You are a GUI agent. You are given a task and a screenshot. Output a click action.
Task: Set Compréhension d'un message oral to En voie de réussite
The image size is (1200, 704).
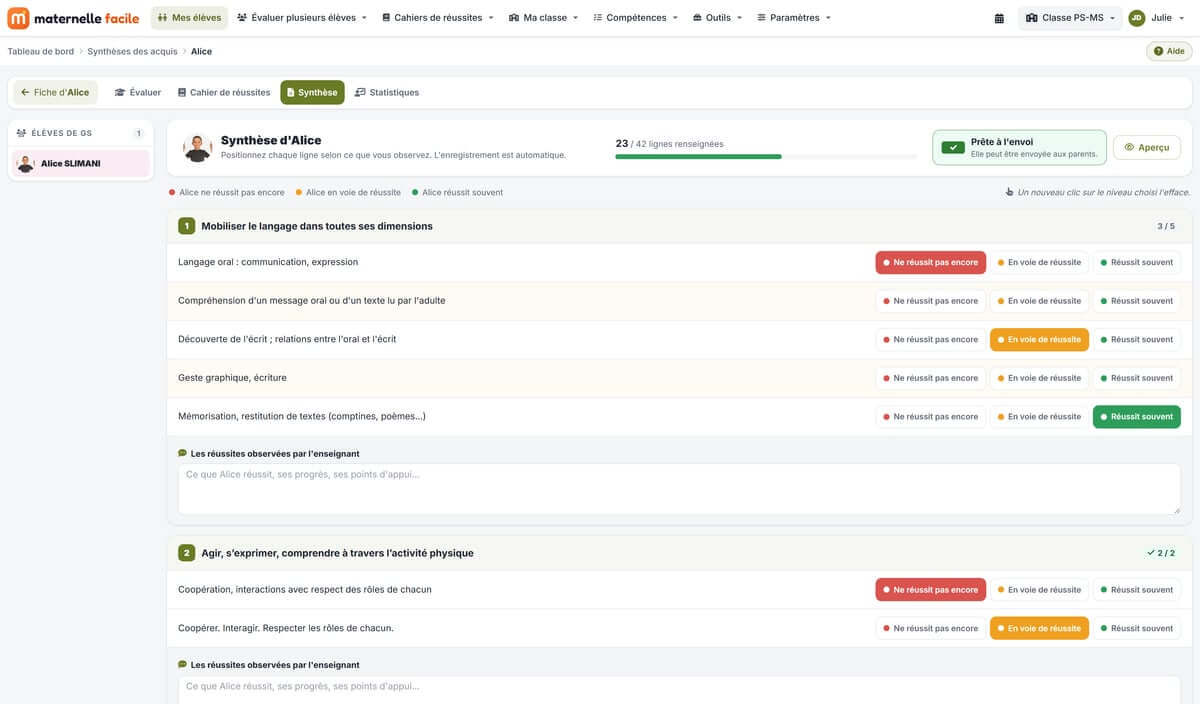(1039, 301)
